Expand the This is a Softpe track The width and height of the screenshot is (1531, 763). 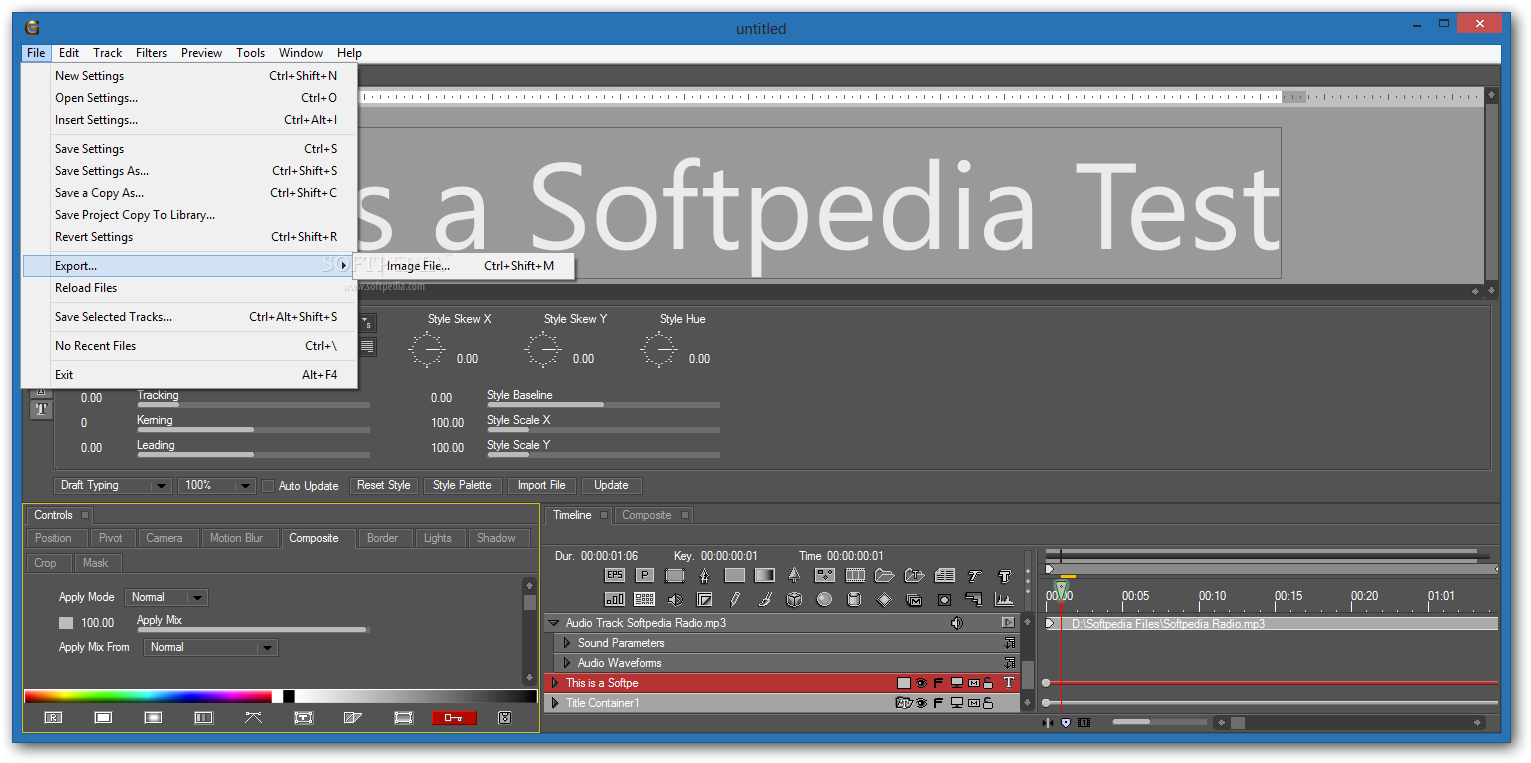coord(555,683)
